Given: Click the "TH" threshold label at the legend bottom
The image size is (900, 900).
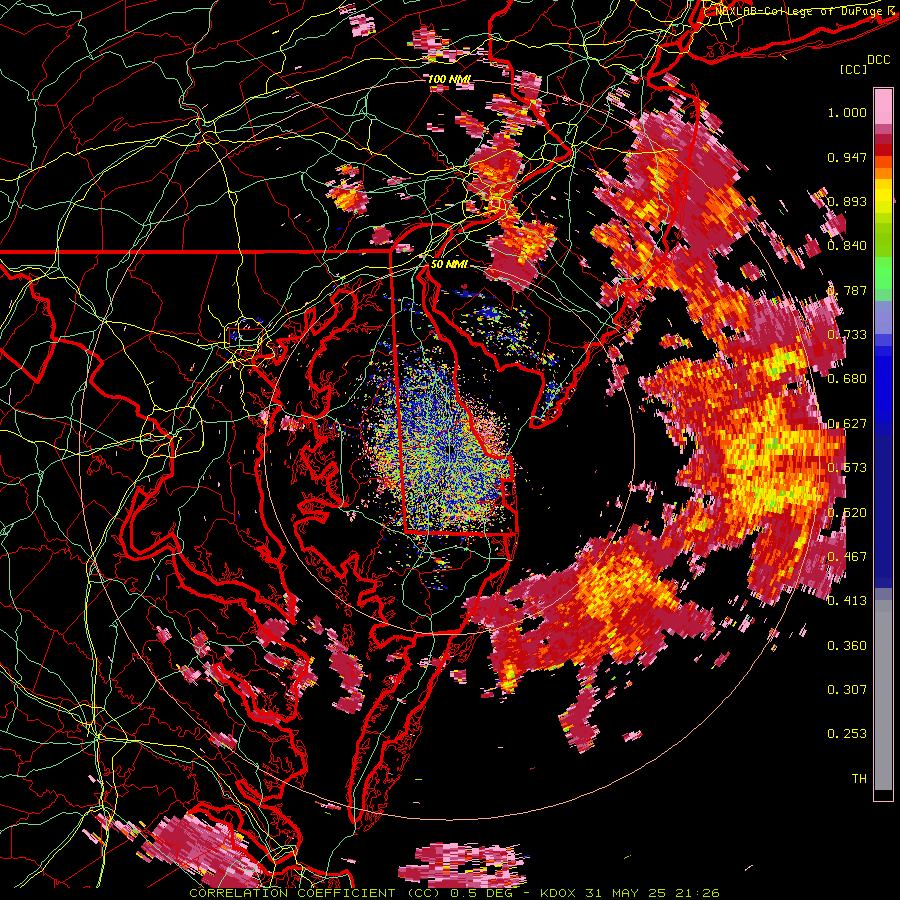Looking at the screenshot, I should tap(859, 779).
